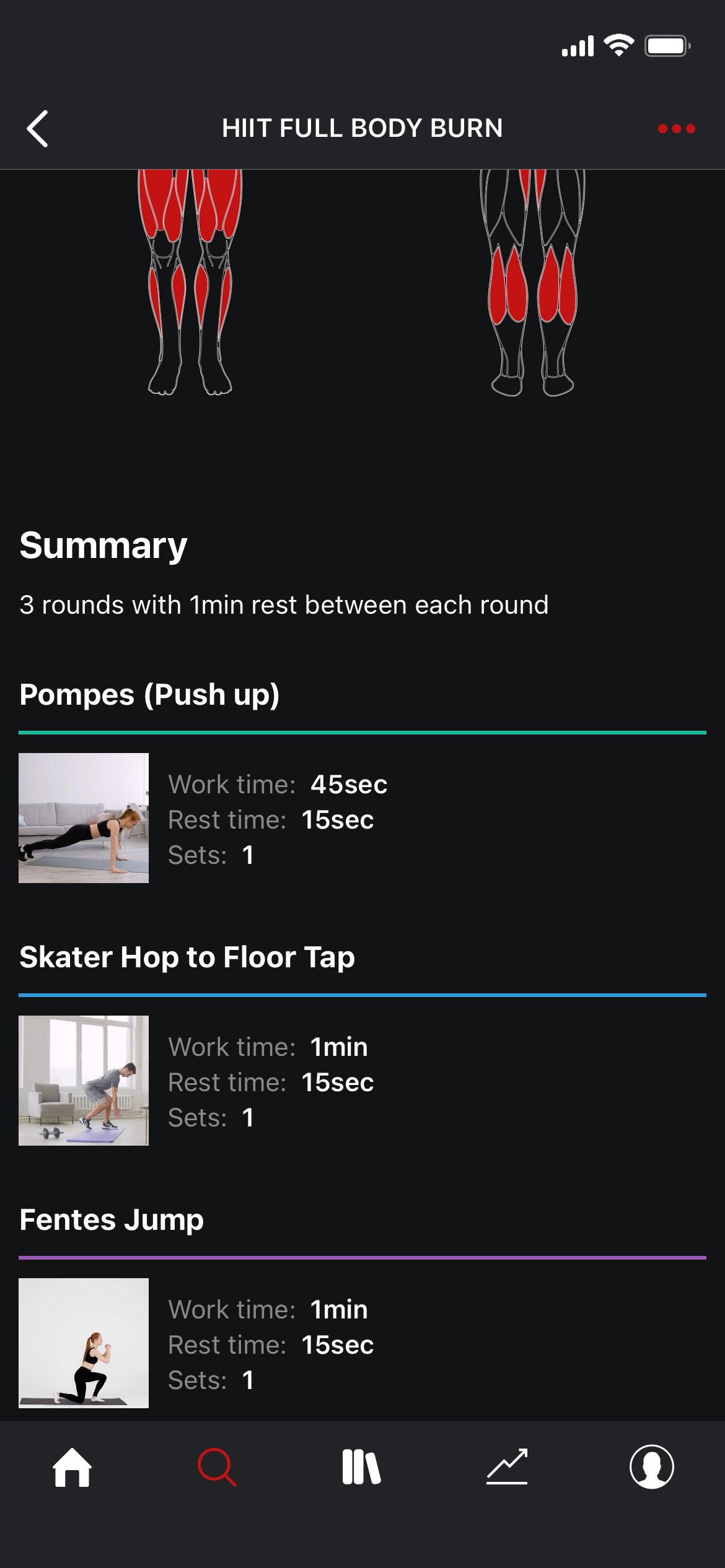
Task: Select the Skater Hop to Floor Tap heading
Action: point(187,957)
